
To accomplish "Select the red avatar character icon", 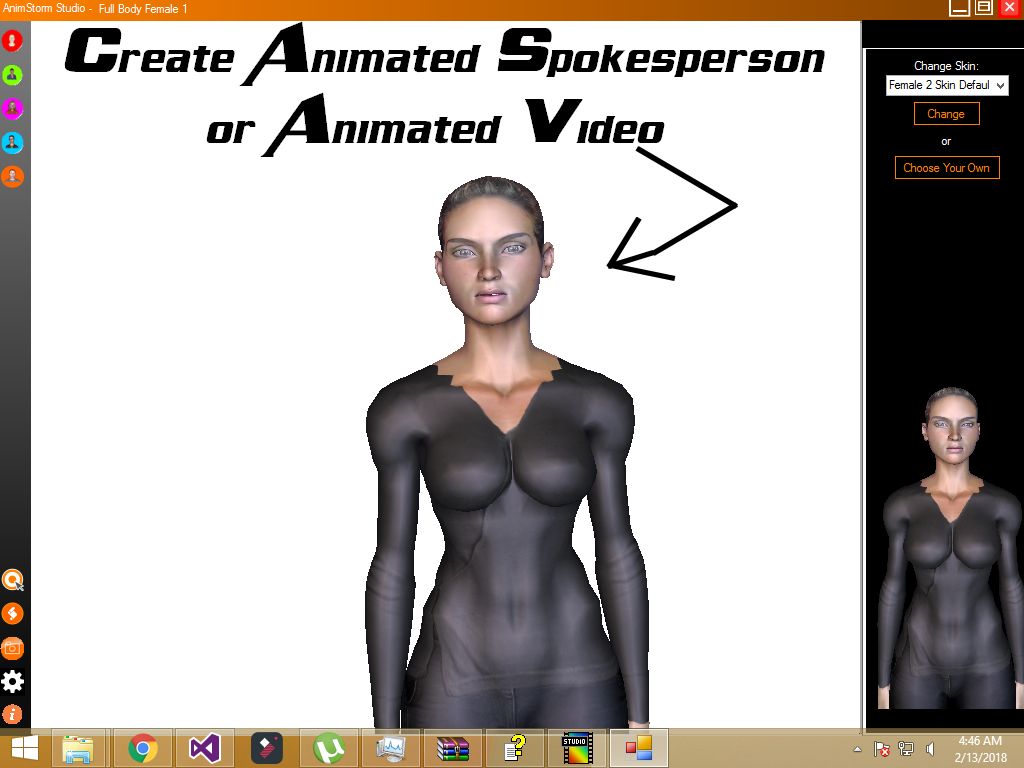I will 12,41.
